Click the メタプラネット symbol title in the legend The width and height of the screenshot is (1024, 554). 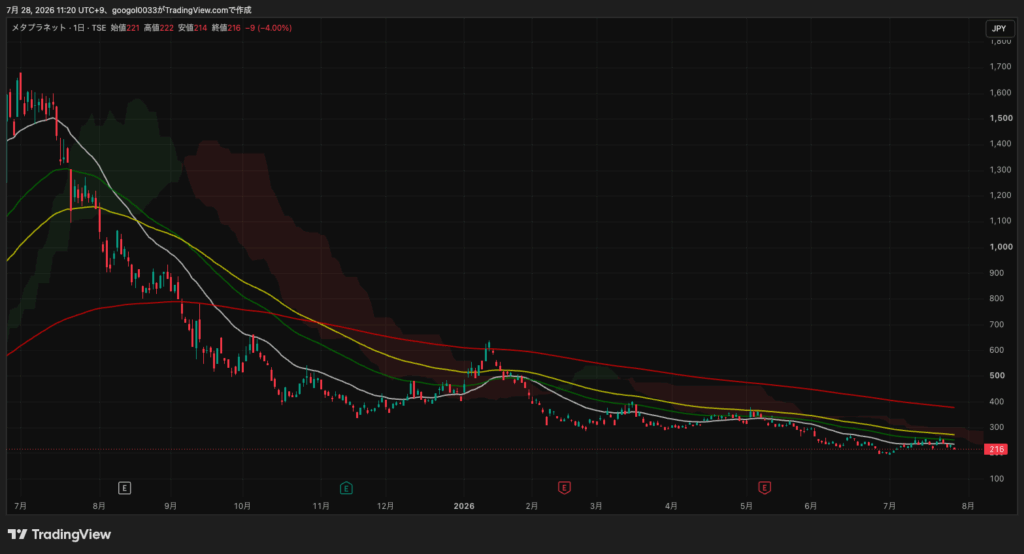click(x=39, y=28)
